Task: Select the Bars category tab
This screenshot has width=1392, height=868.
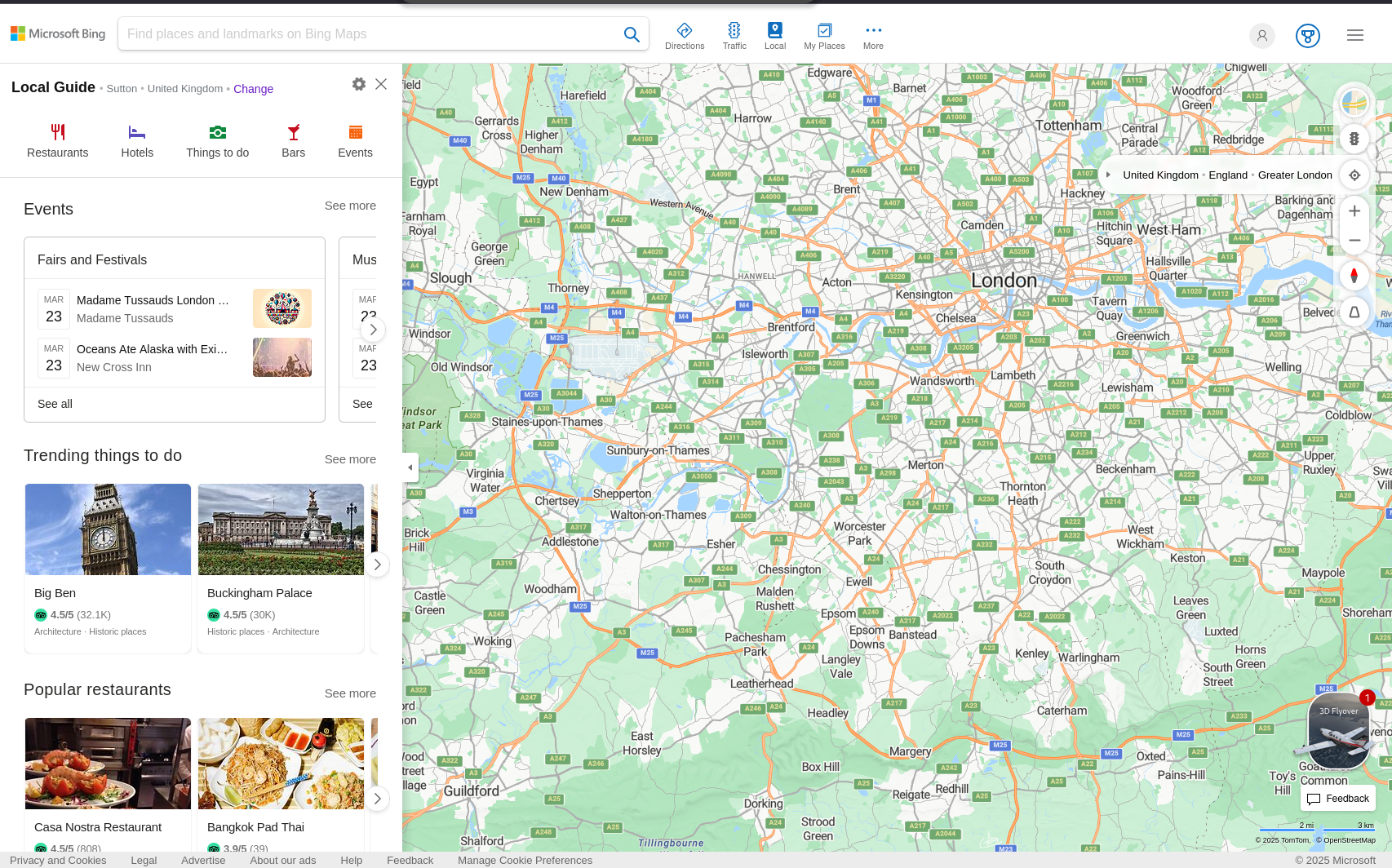Action: coord(293,141)
